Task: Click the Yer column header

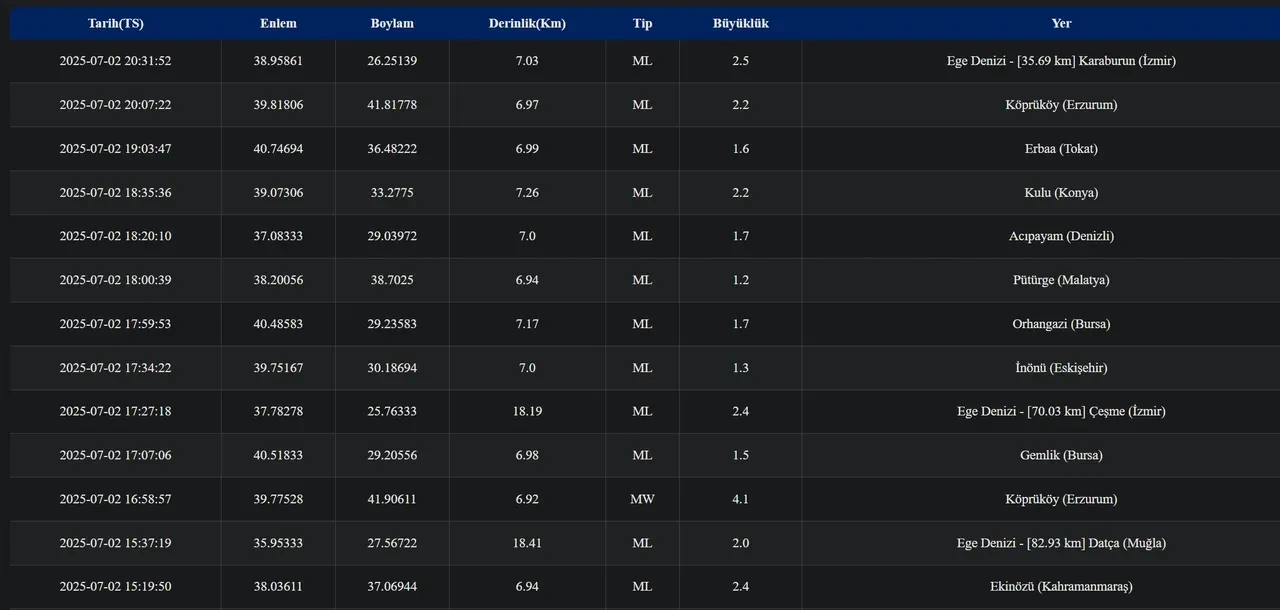Action: click(x=1061, y=23)
